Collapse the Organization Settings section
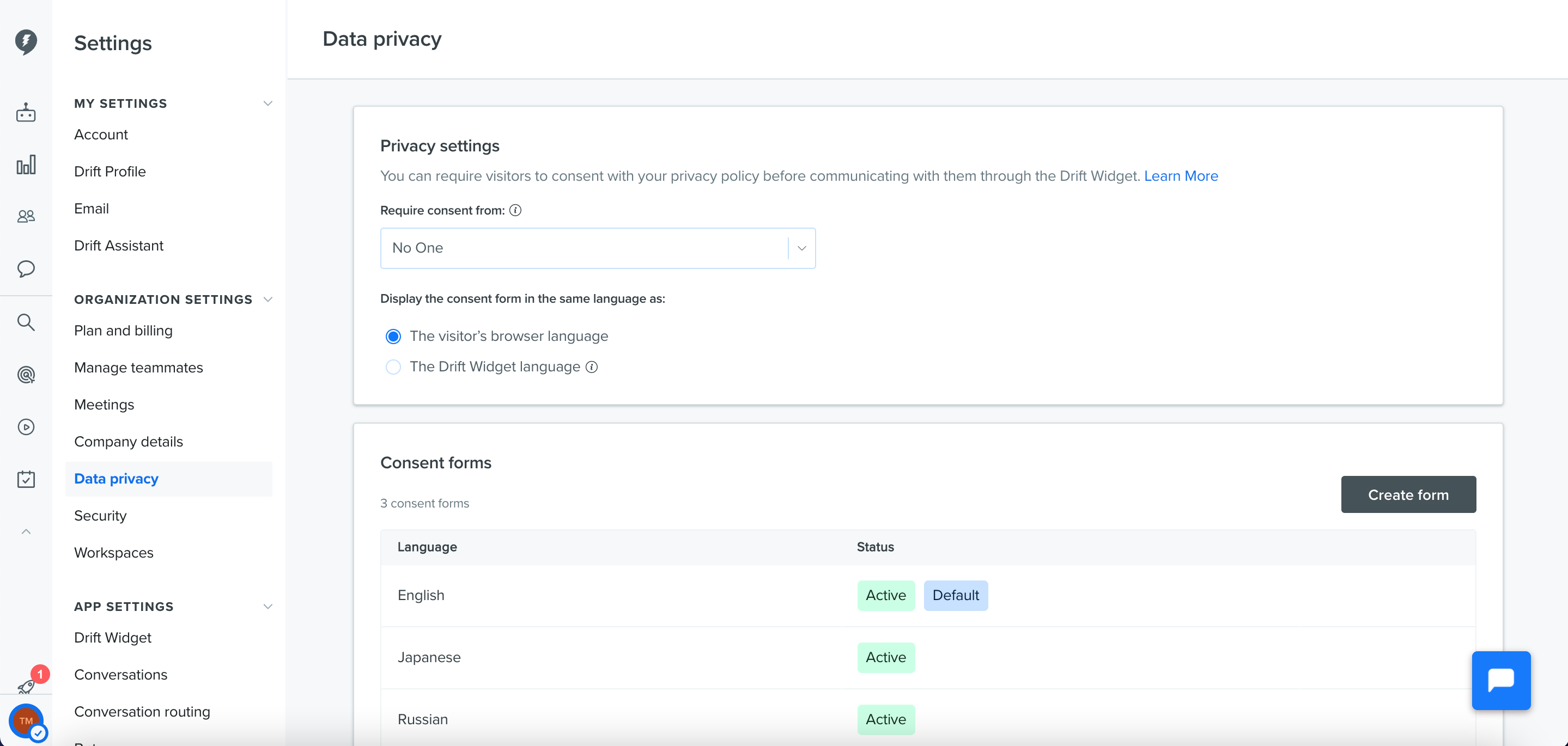This screenshot has height=746, width=1568. pos(267,299)
